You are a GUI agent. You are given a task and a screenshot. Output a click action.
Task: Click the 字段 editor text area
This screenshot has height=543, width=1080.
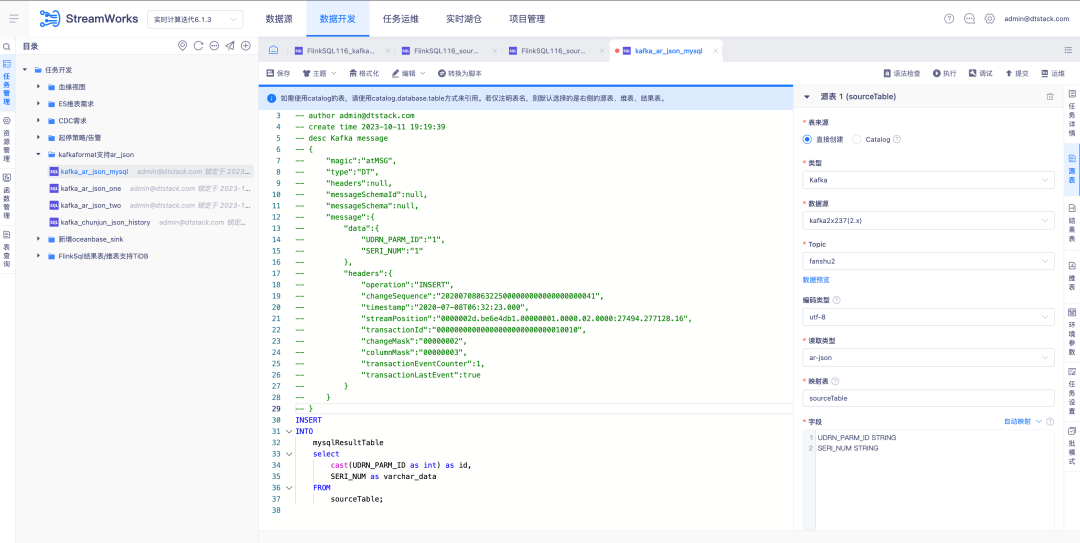click(x=928, y=480)
